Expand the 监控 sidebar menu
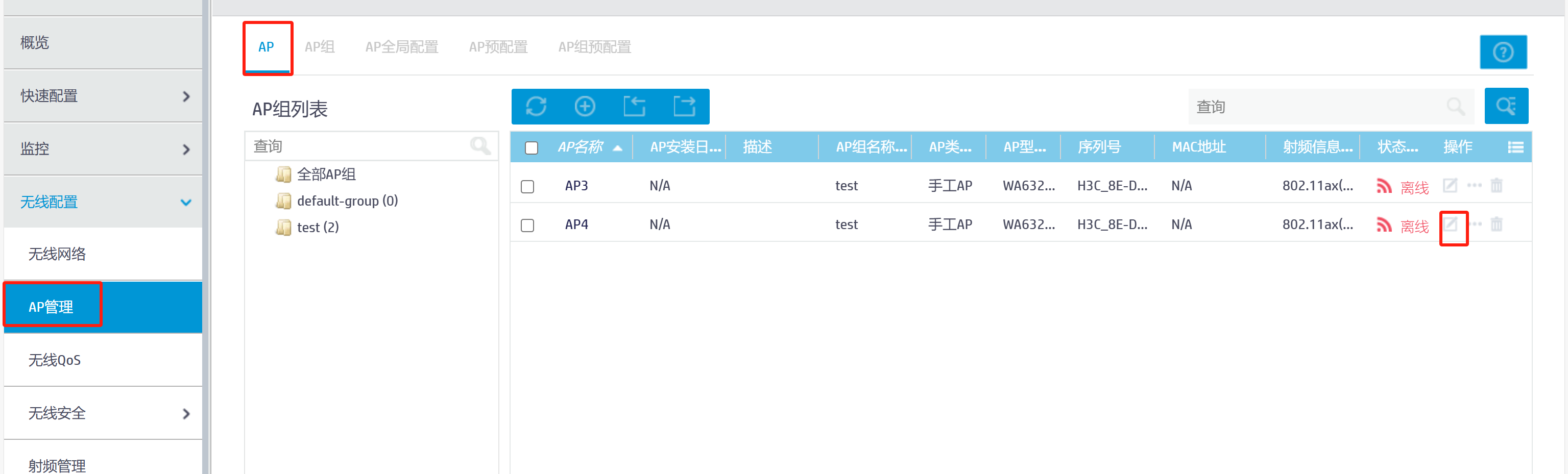The height and width of the screenshot is (474, 1568). 104,149
